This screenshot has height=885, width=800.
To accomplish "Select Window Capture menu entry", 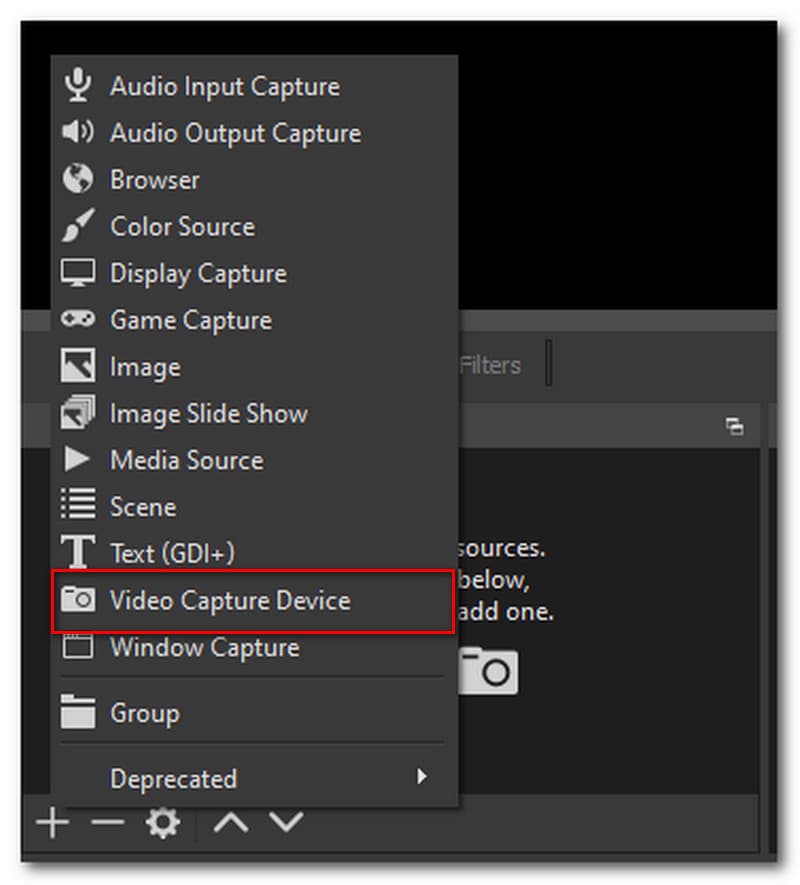I will point(254,647).
